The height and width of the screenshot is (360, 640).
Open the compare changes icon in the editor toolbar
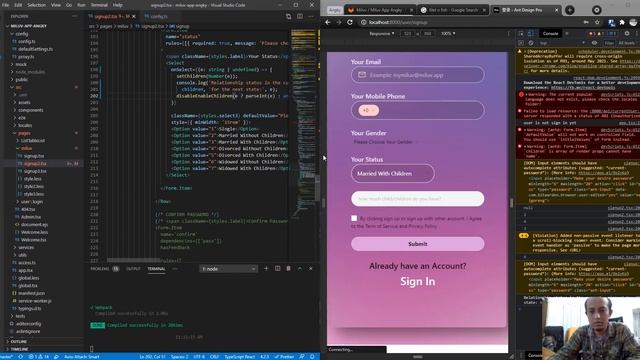point(289,16)
